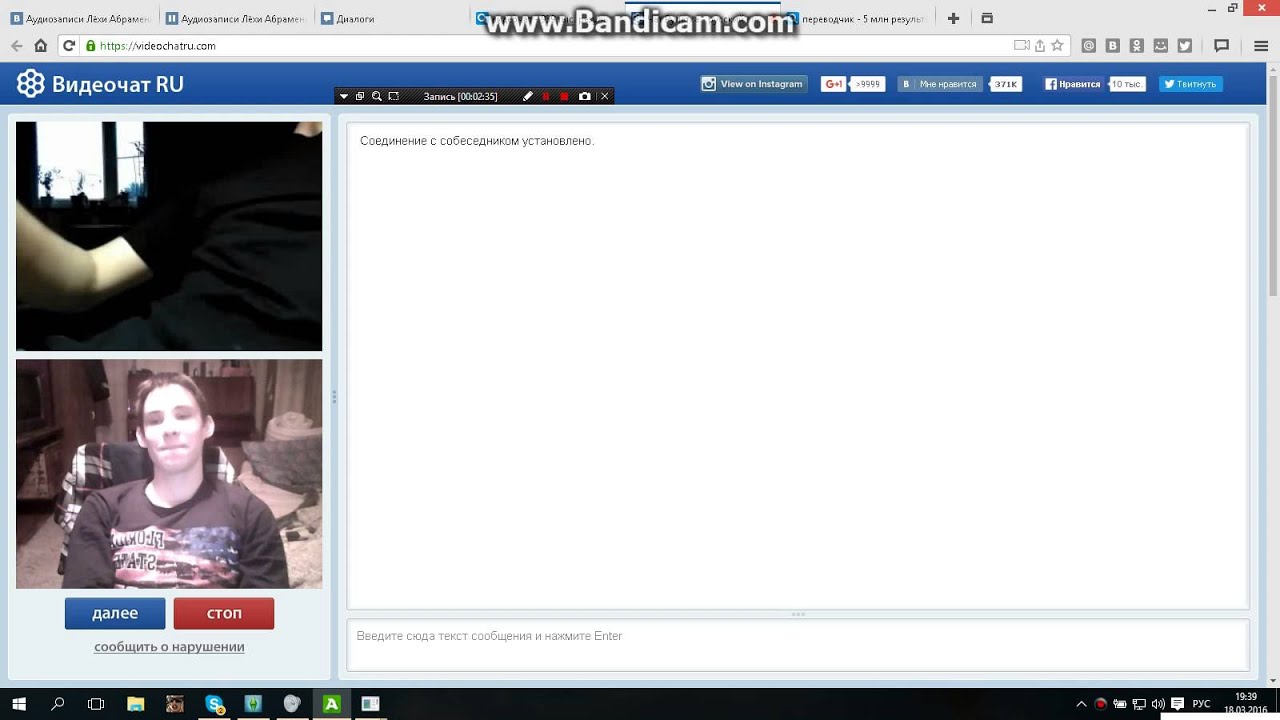Click Facebook Нравится button
Screen dimensions: 1280x720
pyautogui.click(x=1073, y=84)
